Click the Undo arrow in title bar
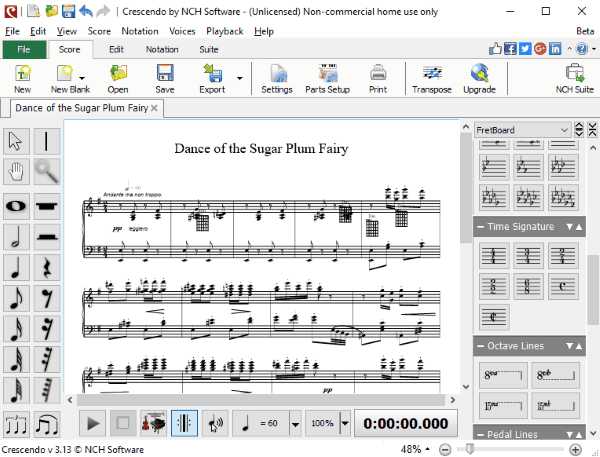The image size is (600, 457). [x=86, y=11]
